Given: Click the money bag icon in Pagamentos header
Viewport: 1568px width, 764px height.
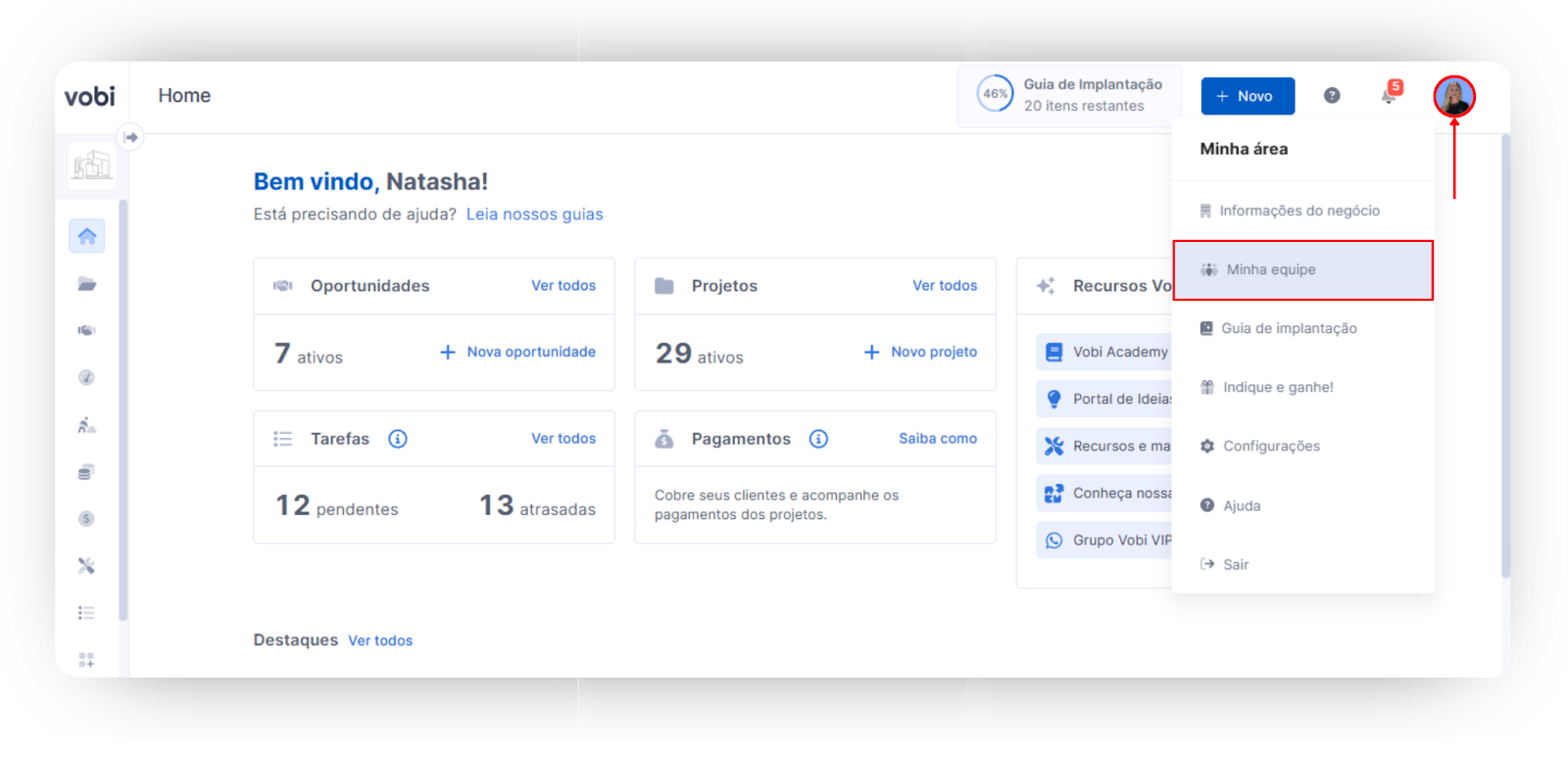Looking at the screenshot, I should click(x=664, y=439).
